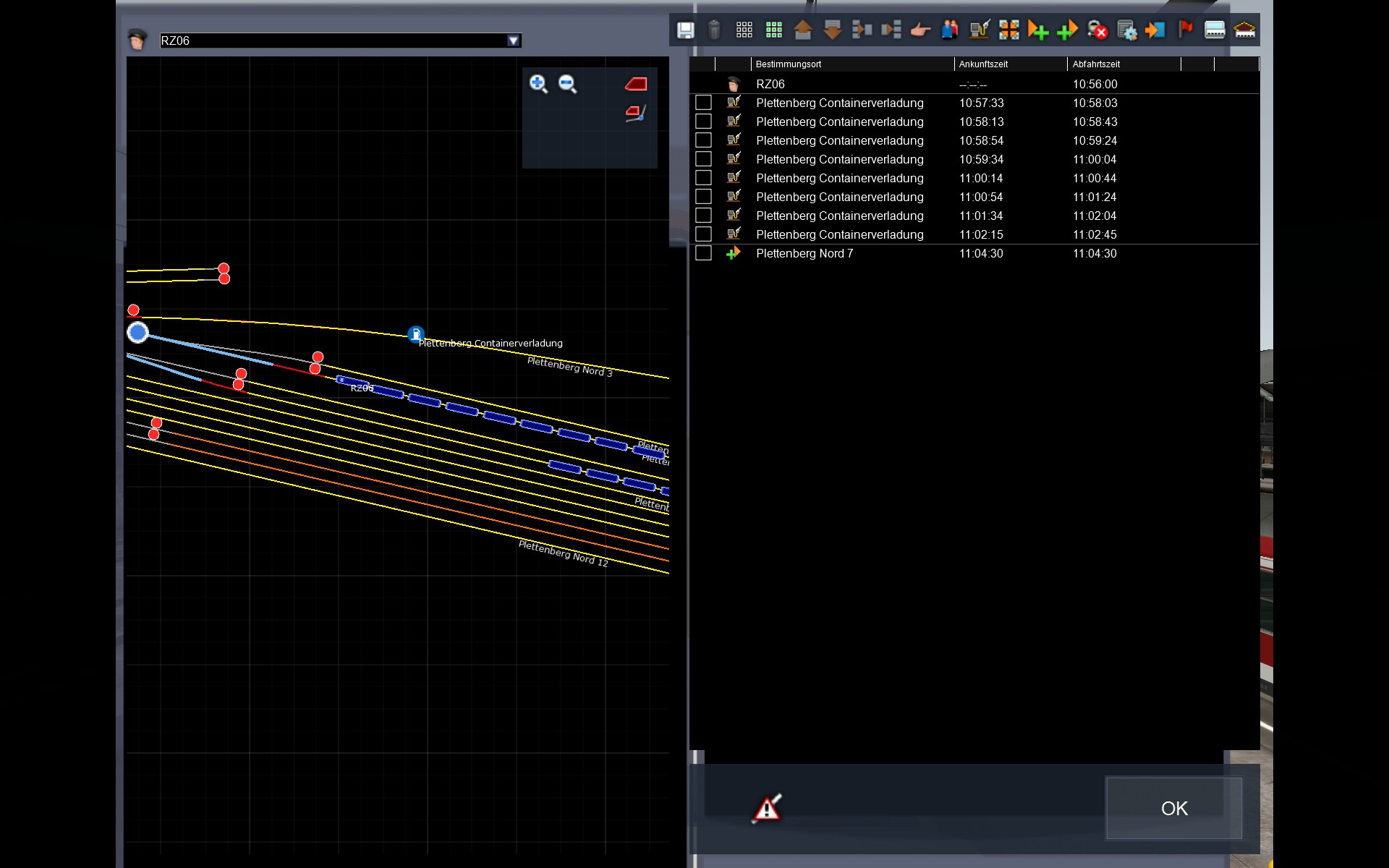
Task: Zoom out on the track map
Action: pyautogui.click(x=568, y=84)
